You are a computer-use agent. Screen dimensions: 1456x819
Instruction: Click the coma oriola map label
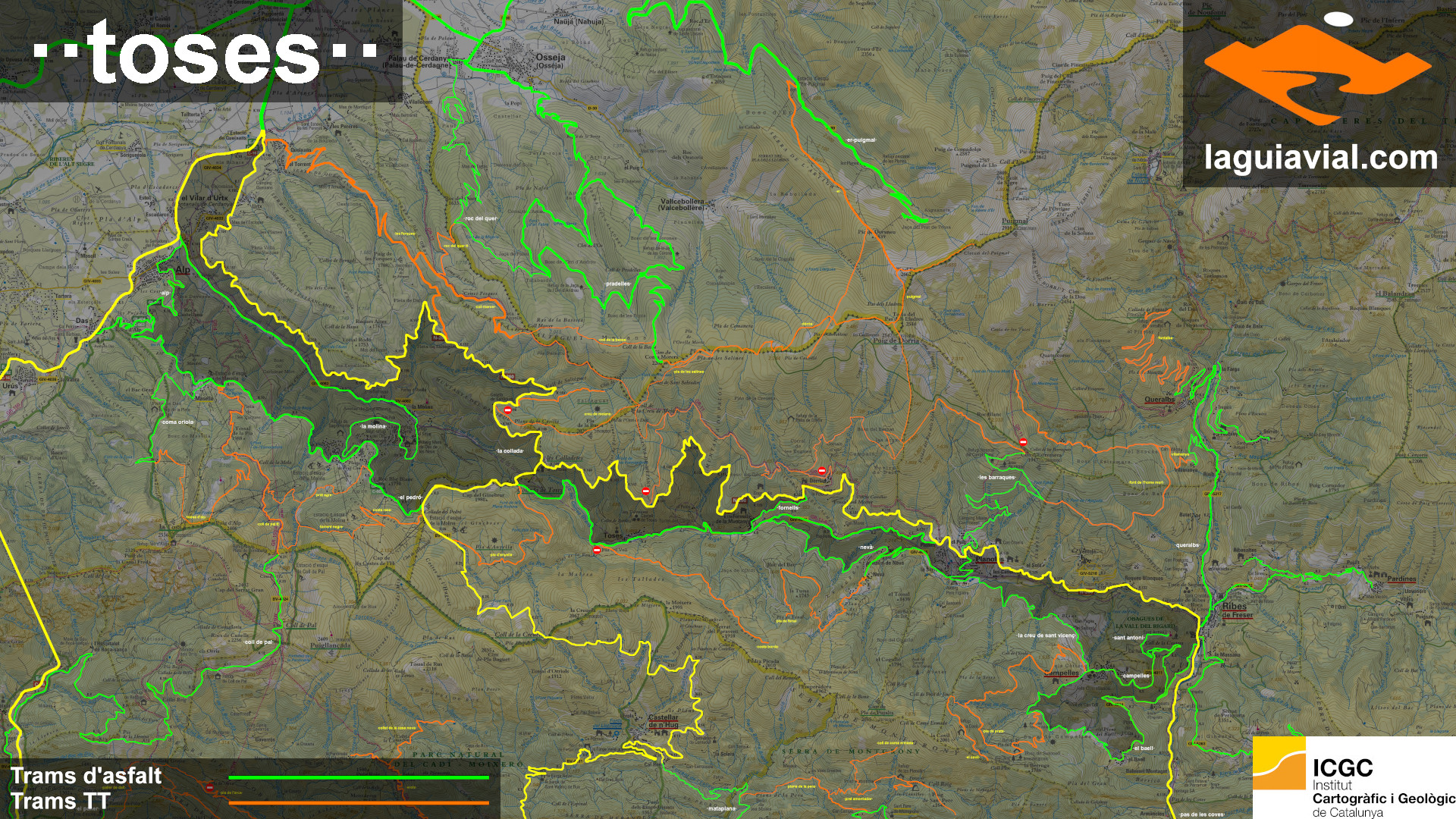point(178,422)
